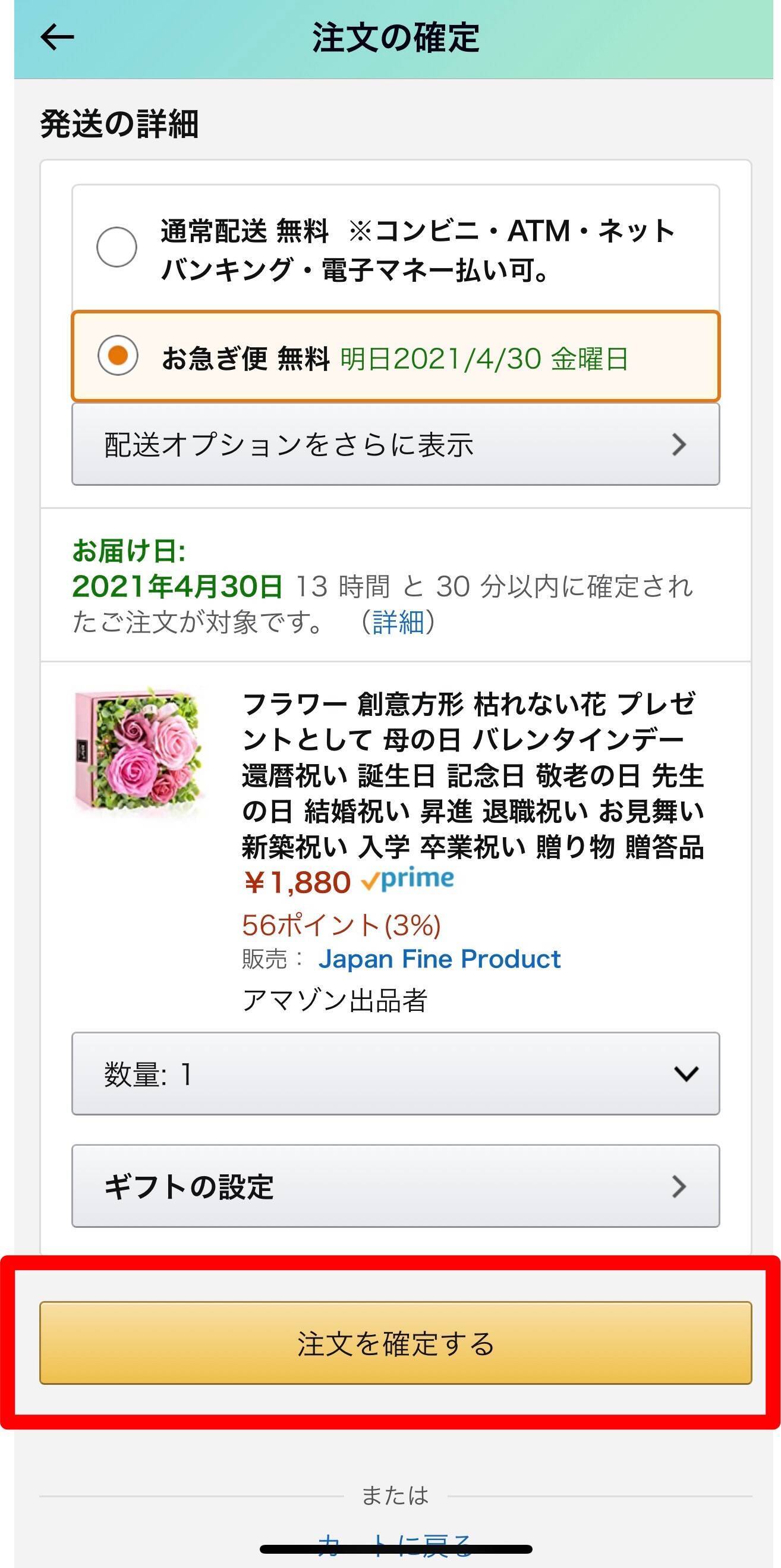
Task: Select the 通常配送 無料 radio button
Action: click(116, 247)
